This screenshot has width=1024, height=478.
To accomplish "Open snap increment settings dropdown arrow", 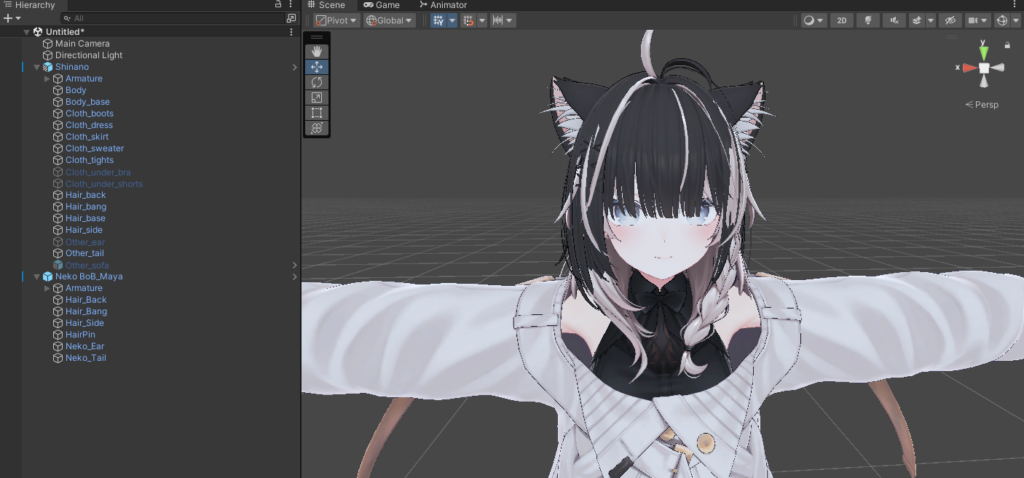I will pos(482,20).
